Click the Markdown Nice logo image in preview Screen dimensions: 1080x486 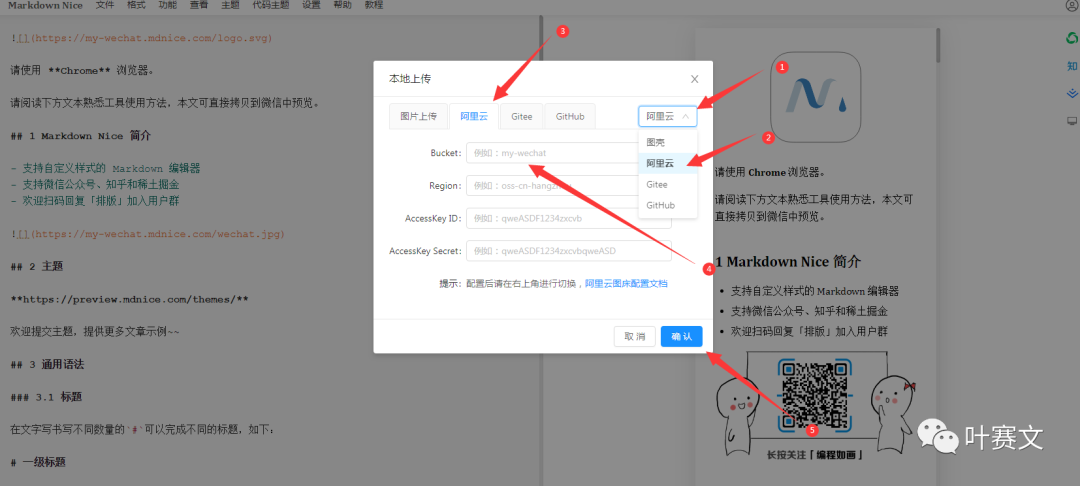pyautogui.click(x=816, y=96)
